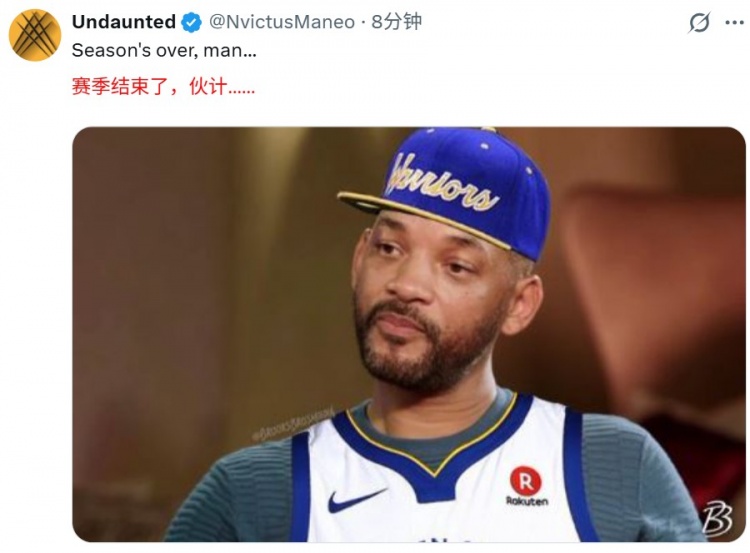Click the blue verified badge
The height and width of the screenshot is (553, 750).
(192, 22)
